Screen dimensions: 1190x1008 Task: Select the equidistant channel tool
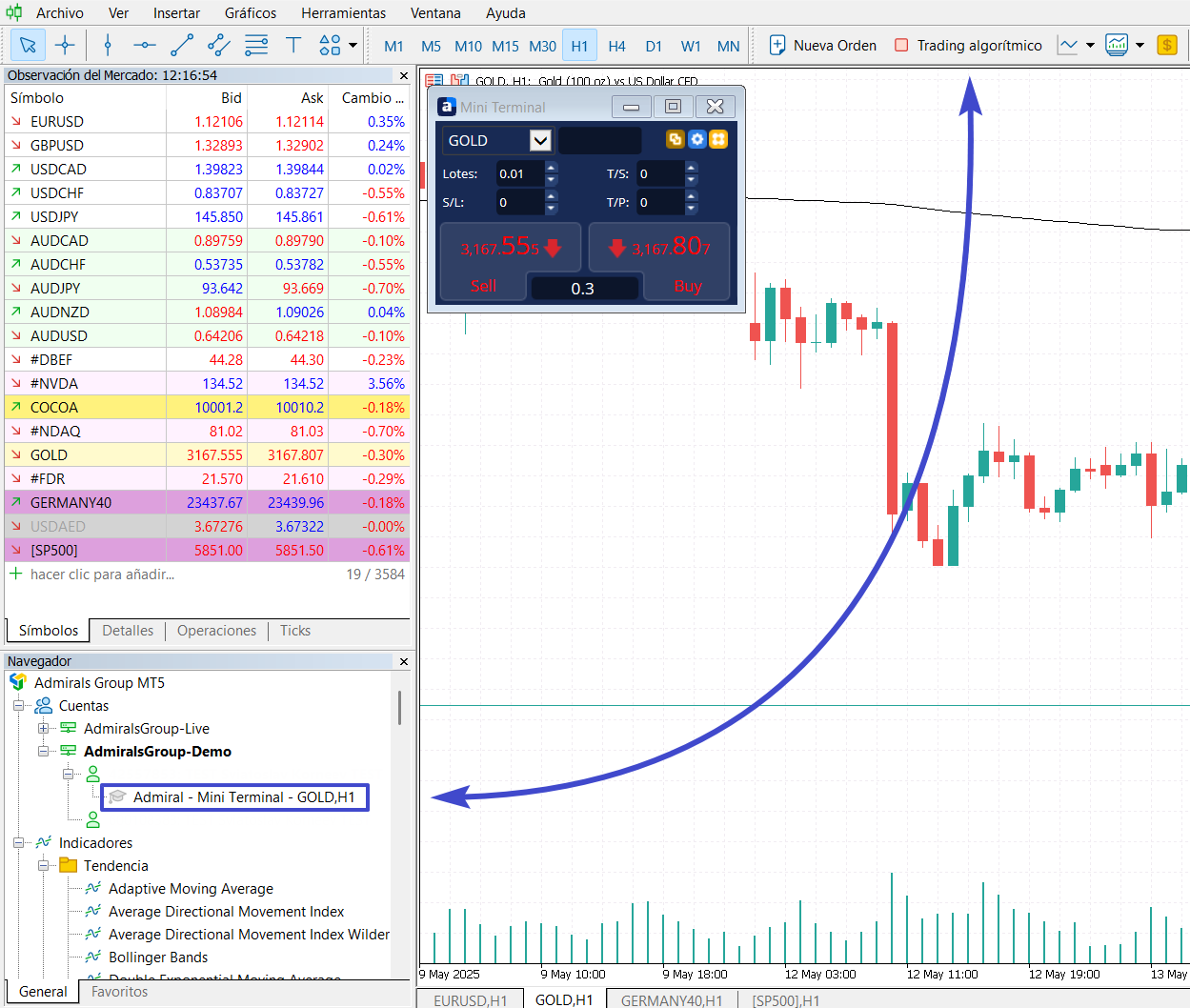click(219, 45)
